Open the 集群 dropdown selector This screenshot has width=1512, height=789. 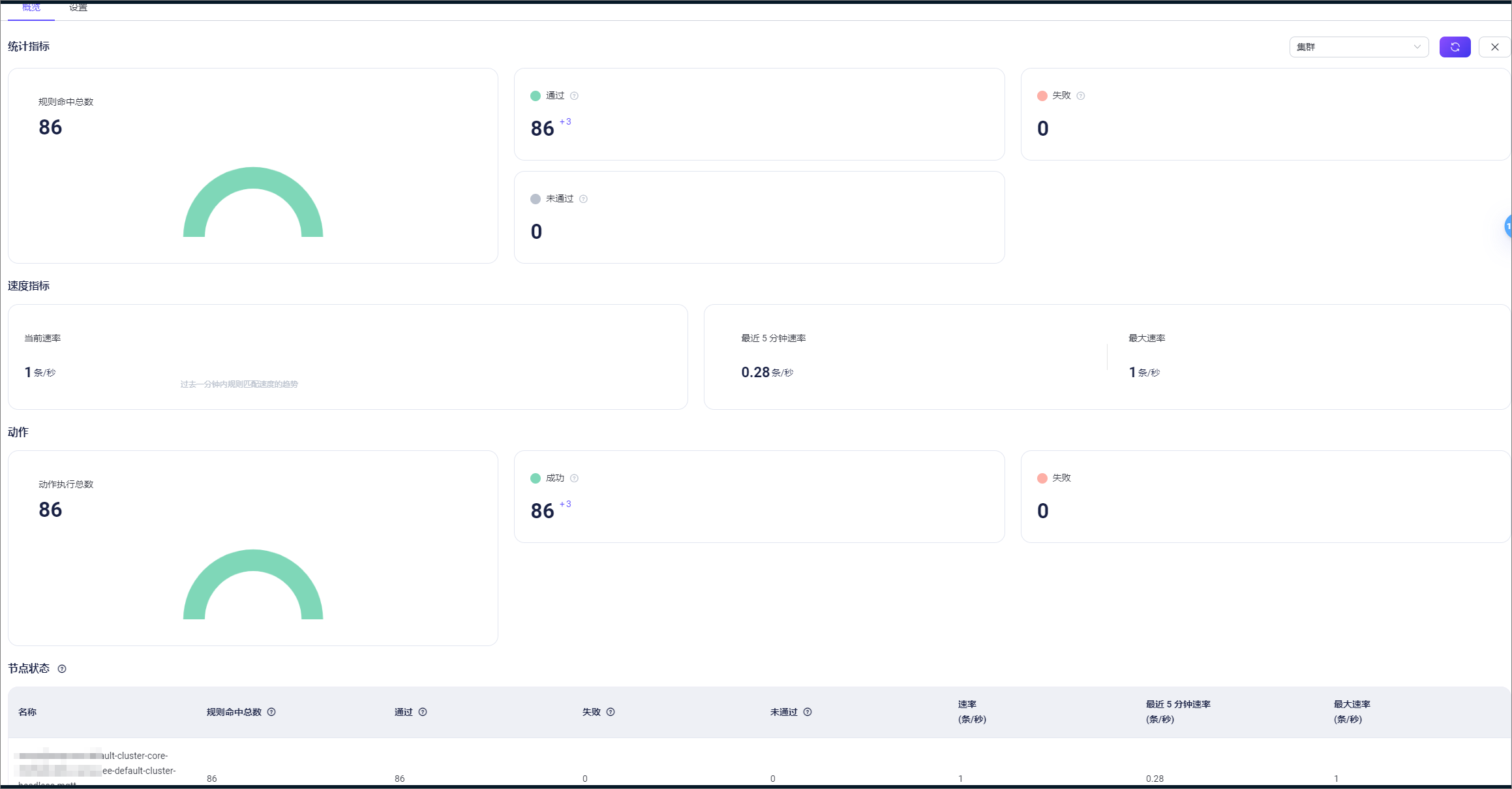(x=1359, y=47)
